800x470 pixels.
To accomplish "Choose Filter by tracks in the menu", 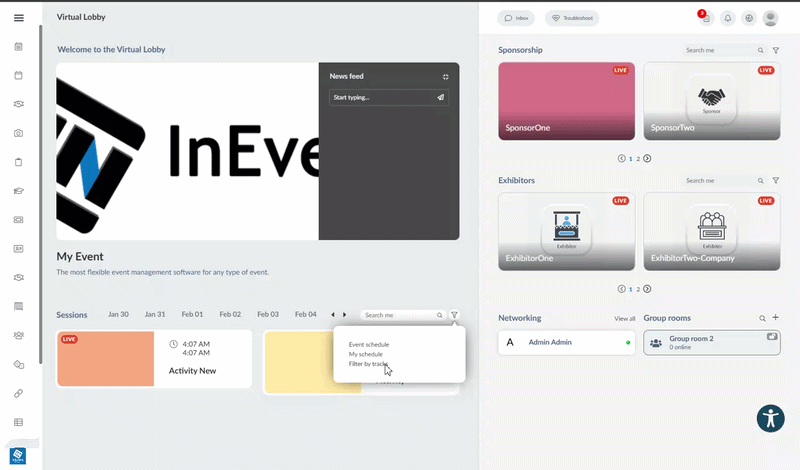I will [368, 364].
